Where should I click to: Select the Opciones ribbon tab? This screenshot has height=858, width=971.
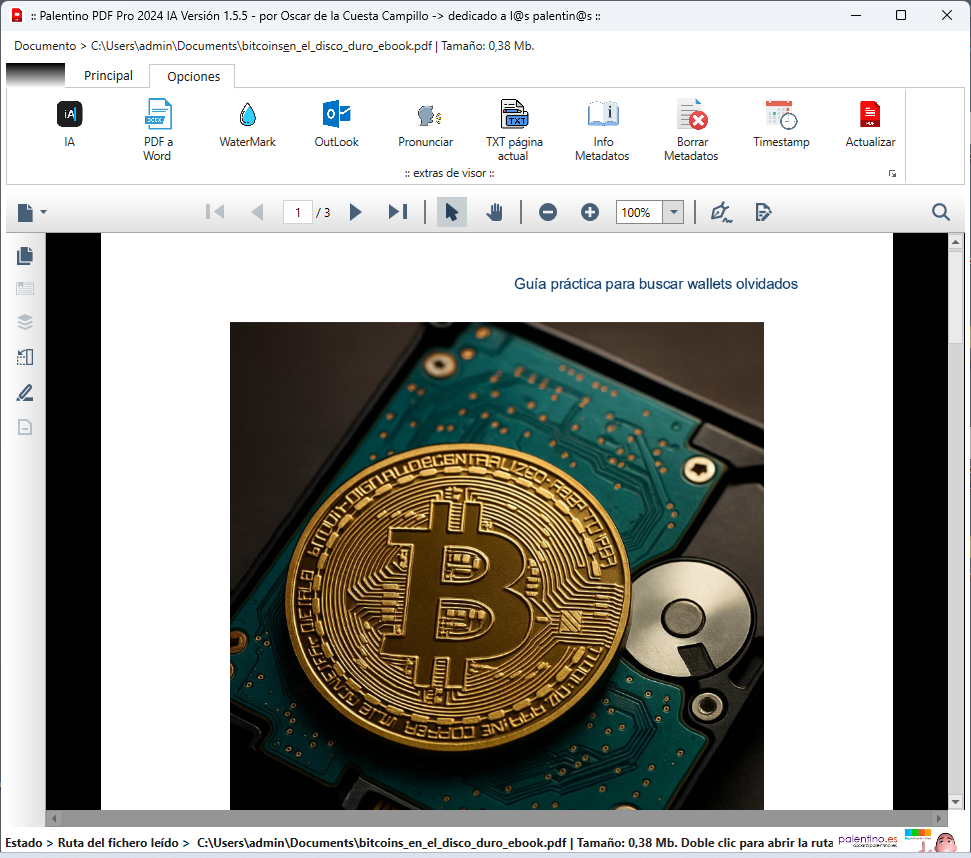pos(193,77)
